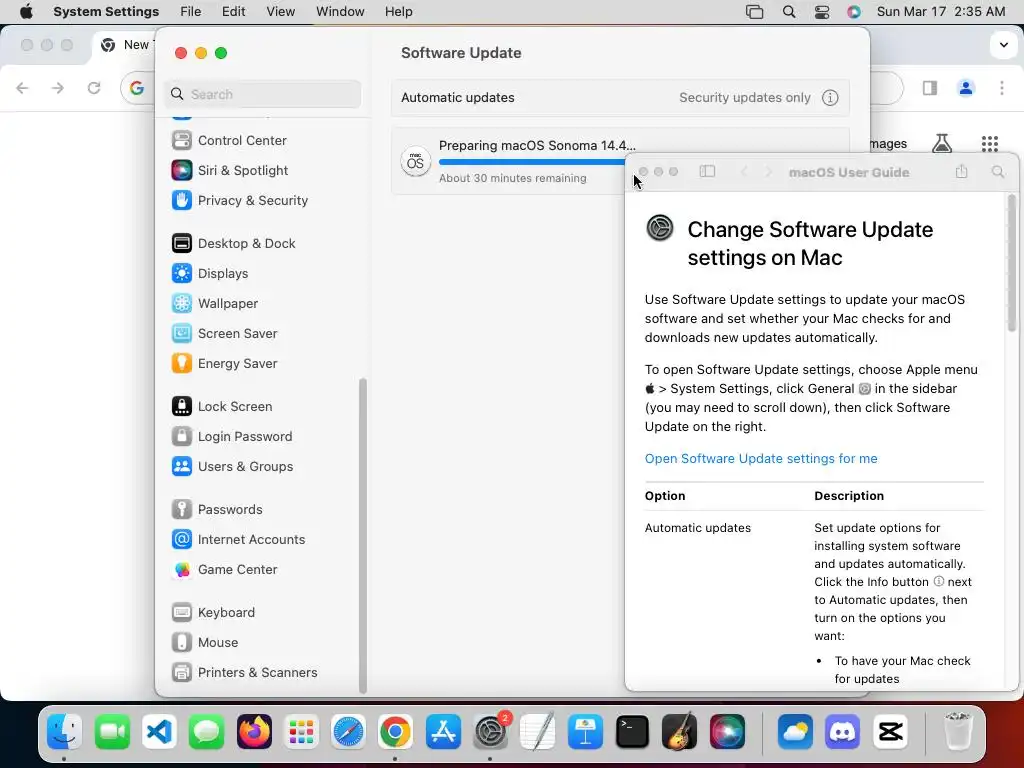Open Google apps grid in Chrome

coord(990,144)
